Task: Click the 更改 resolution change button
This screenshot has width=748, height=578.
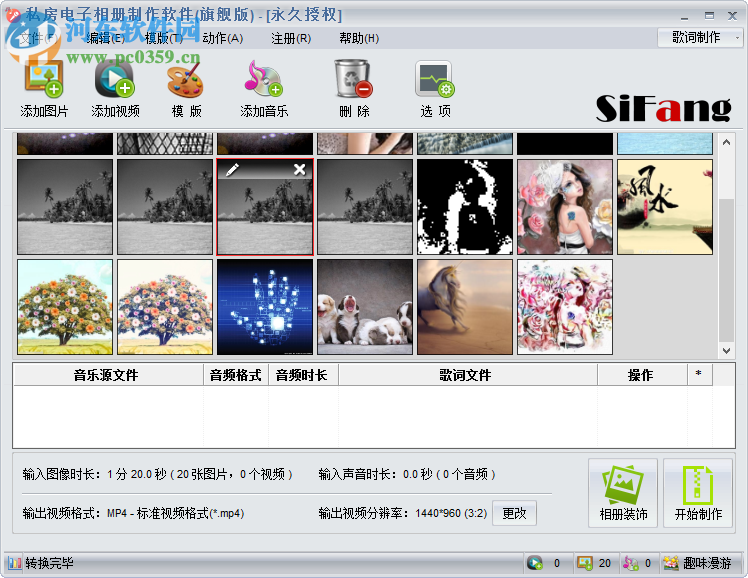Action: coord(514,513)
